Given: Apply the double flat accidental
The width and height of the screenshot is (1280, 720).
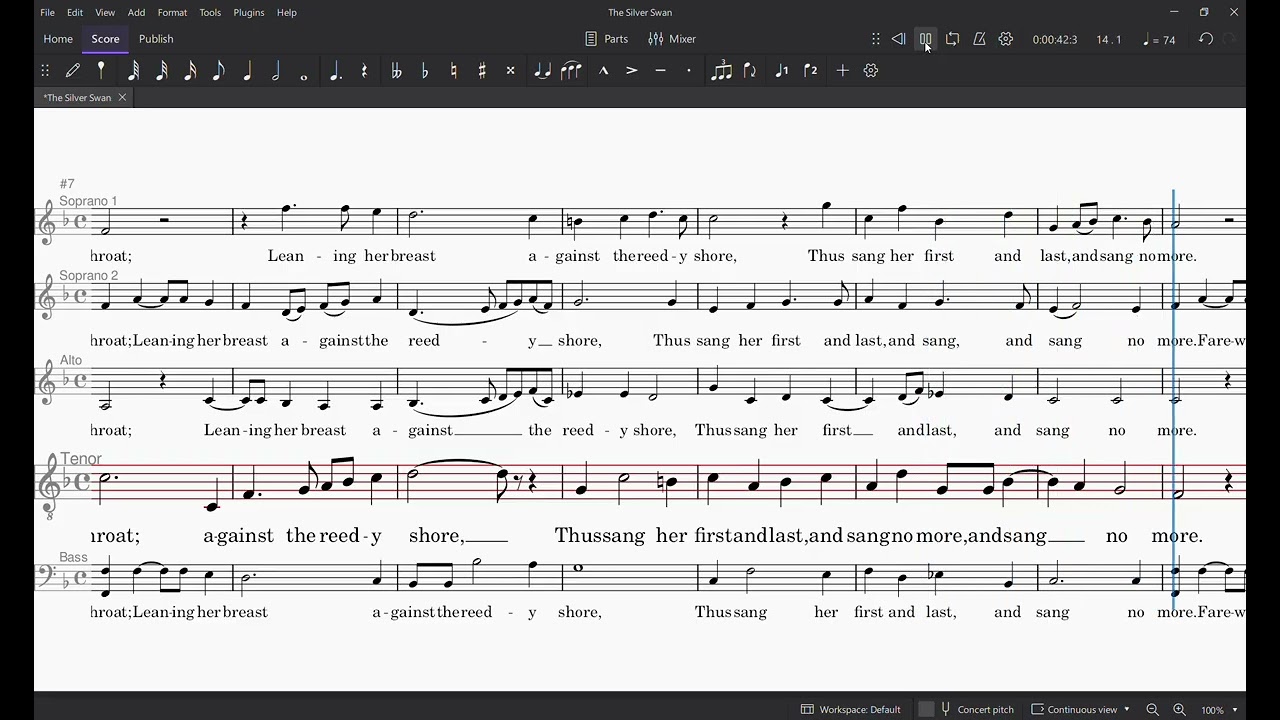Looking at the screenshot, I should pos(396,71).
